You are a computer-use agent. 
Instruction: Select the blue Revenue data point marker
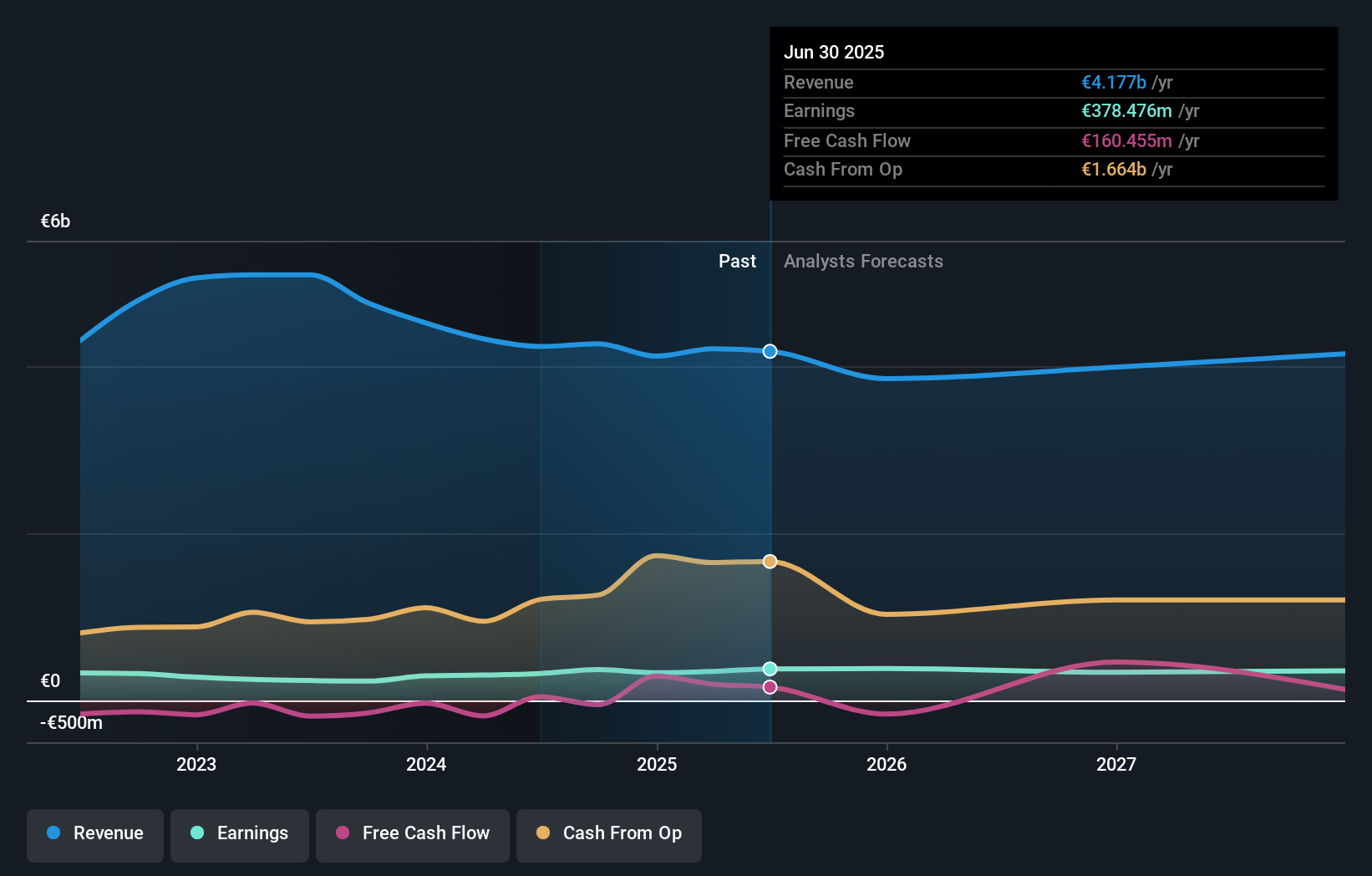[769, 351]
